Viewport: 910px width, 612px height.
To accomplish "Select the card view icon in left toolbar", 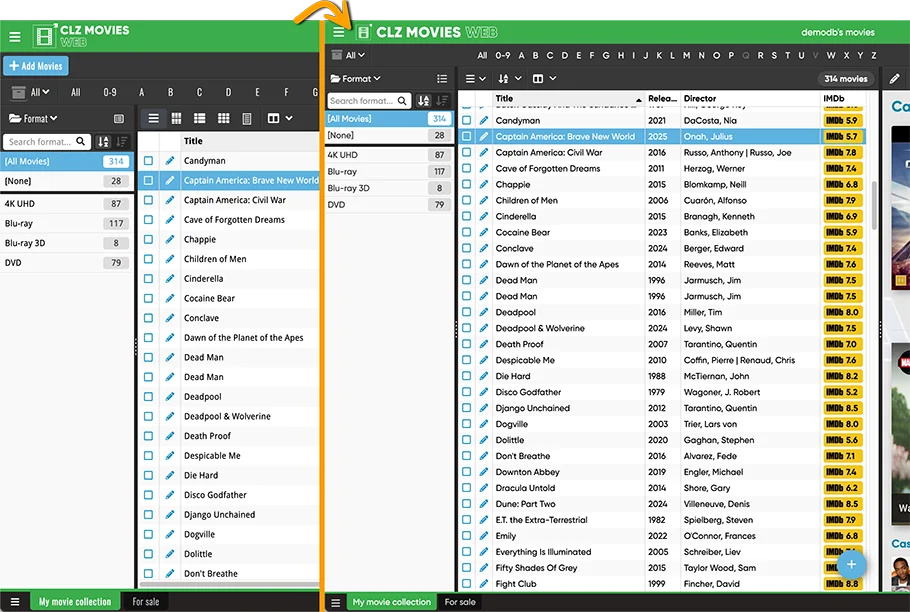I will (x=200, y=119).
